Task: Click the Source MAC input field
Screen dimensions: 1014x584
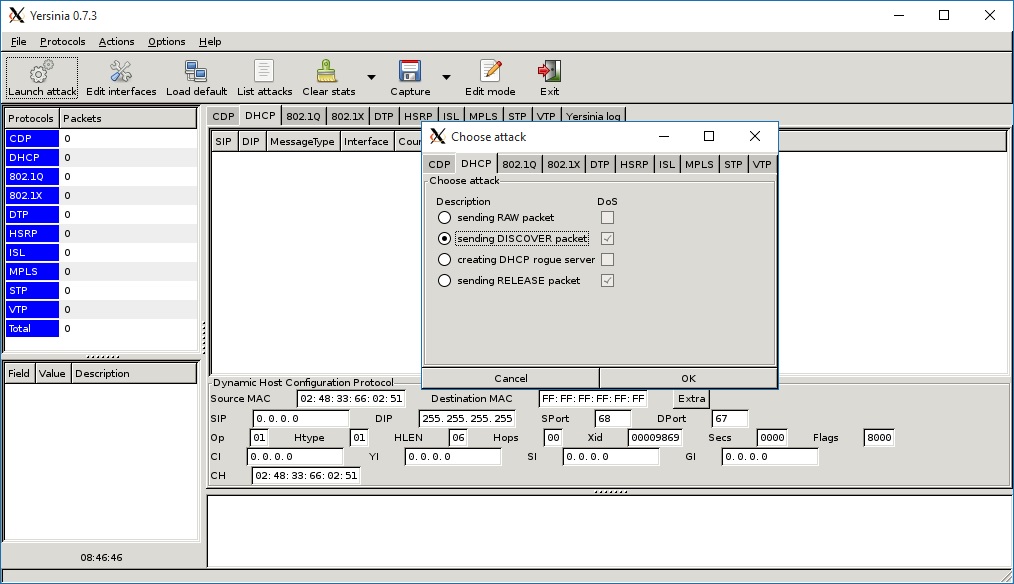Action: [x=350, y=399]
